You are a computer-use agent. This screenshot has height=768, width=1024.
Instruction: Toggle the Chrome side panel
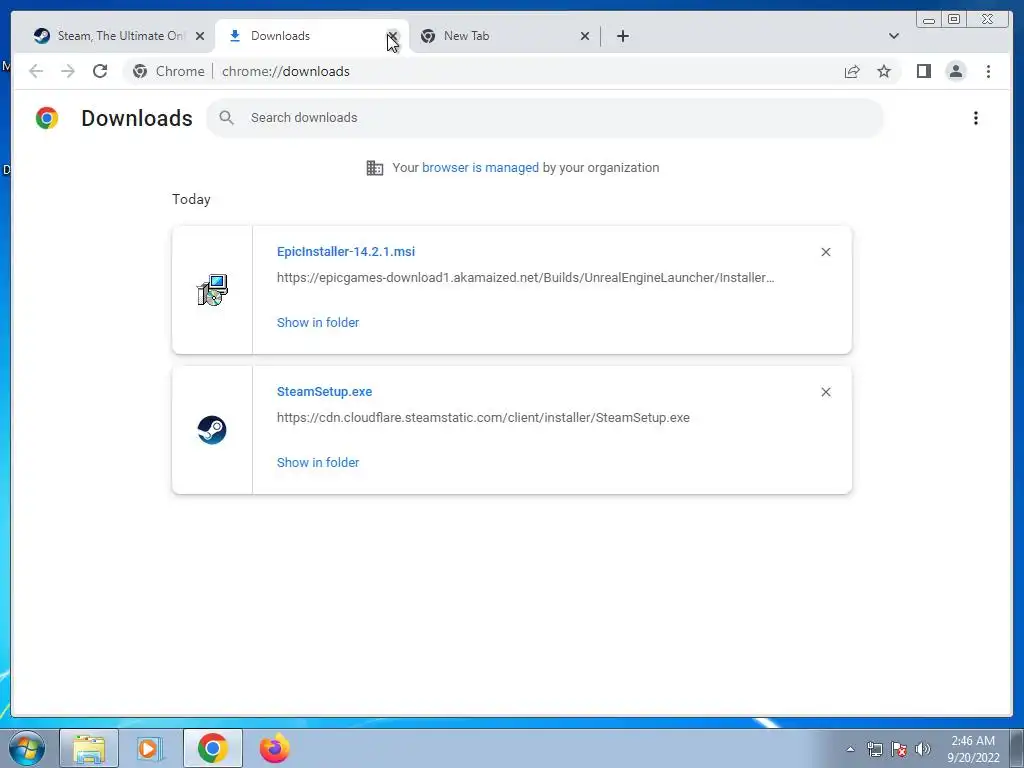click(x=923, y=71)
